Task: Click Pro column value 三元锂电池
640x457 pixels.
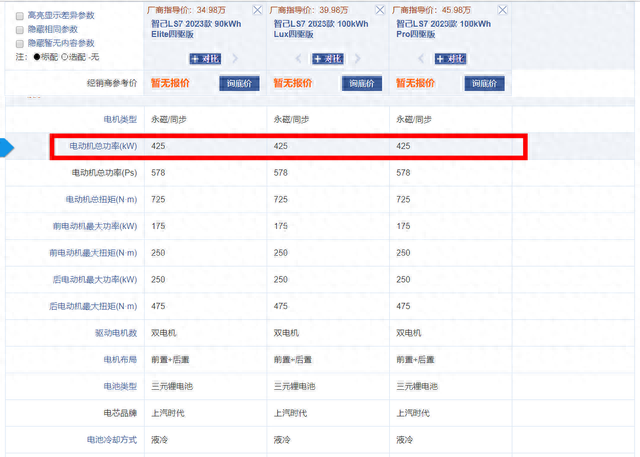Action: 417,386
